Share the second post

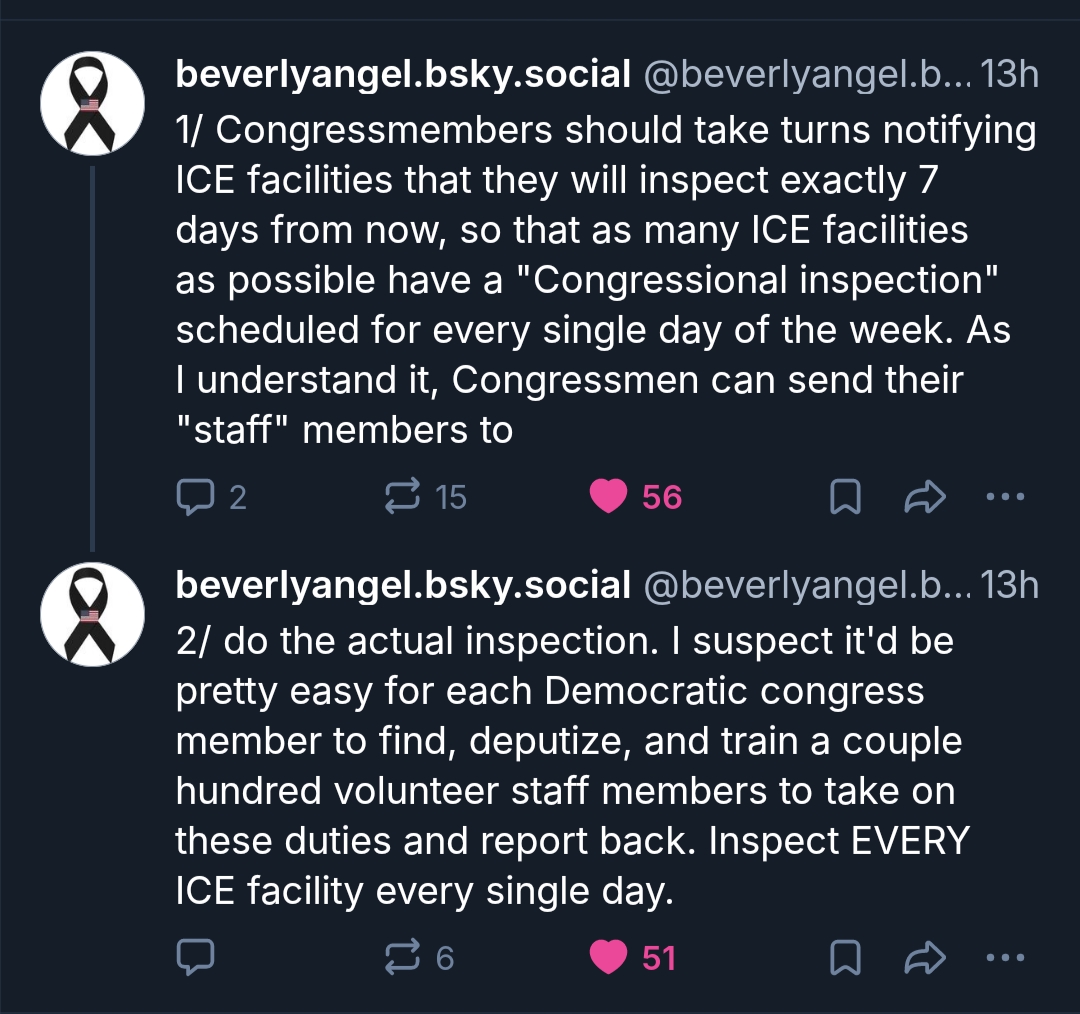pos(924,958)
